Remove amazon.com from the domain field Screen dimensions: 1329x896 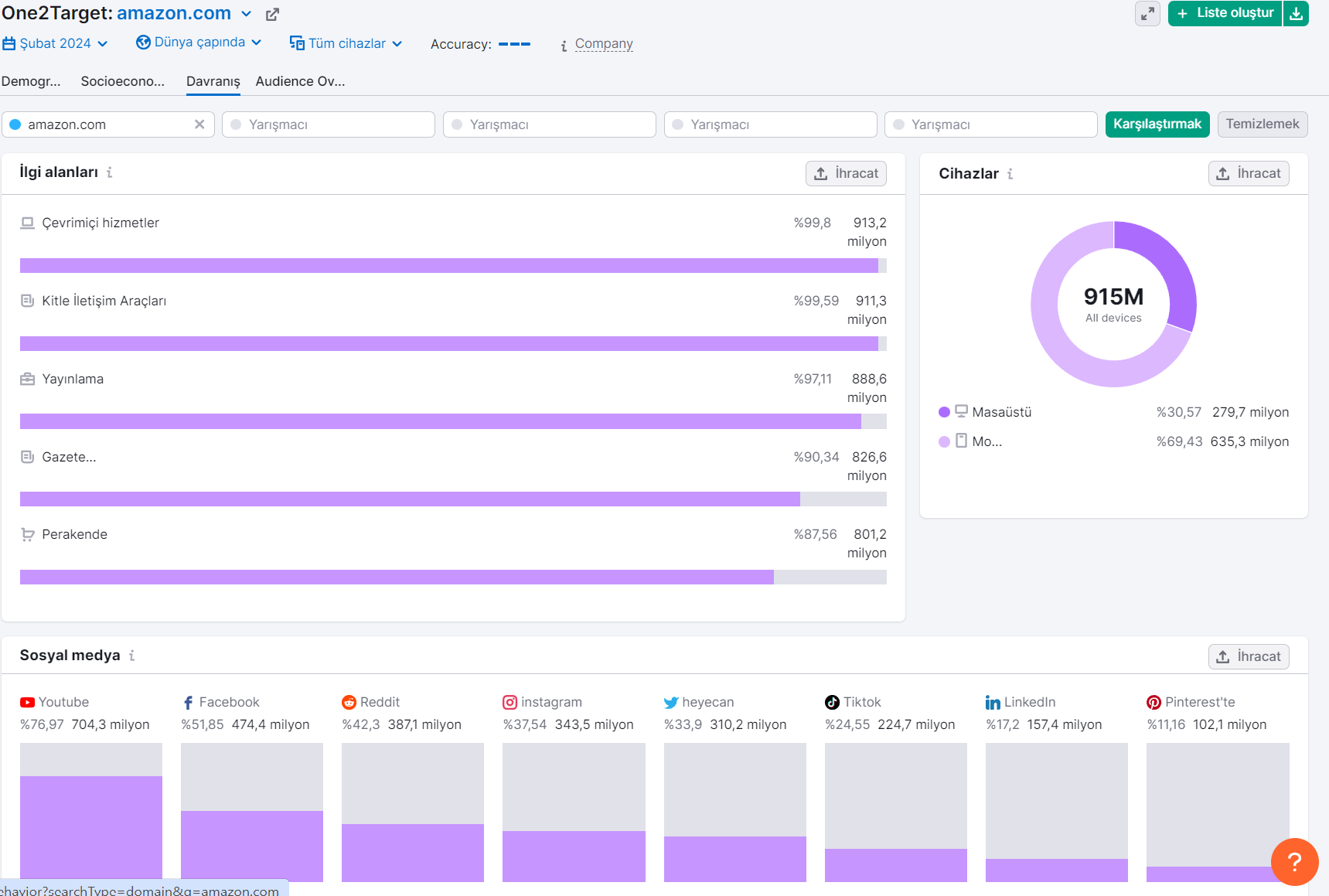pos(199,124)
